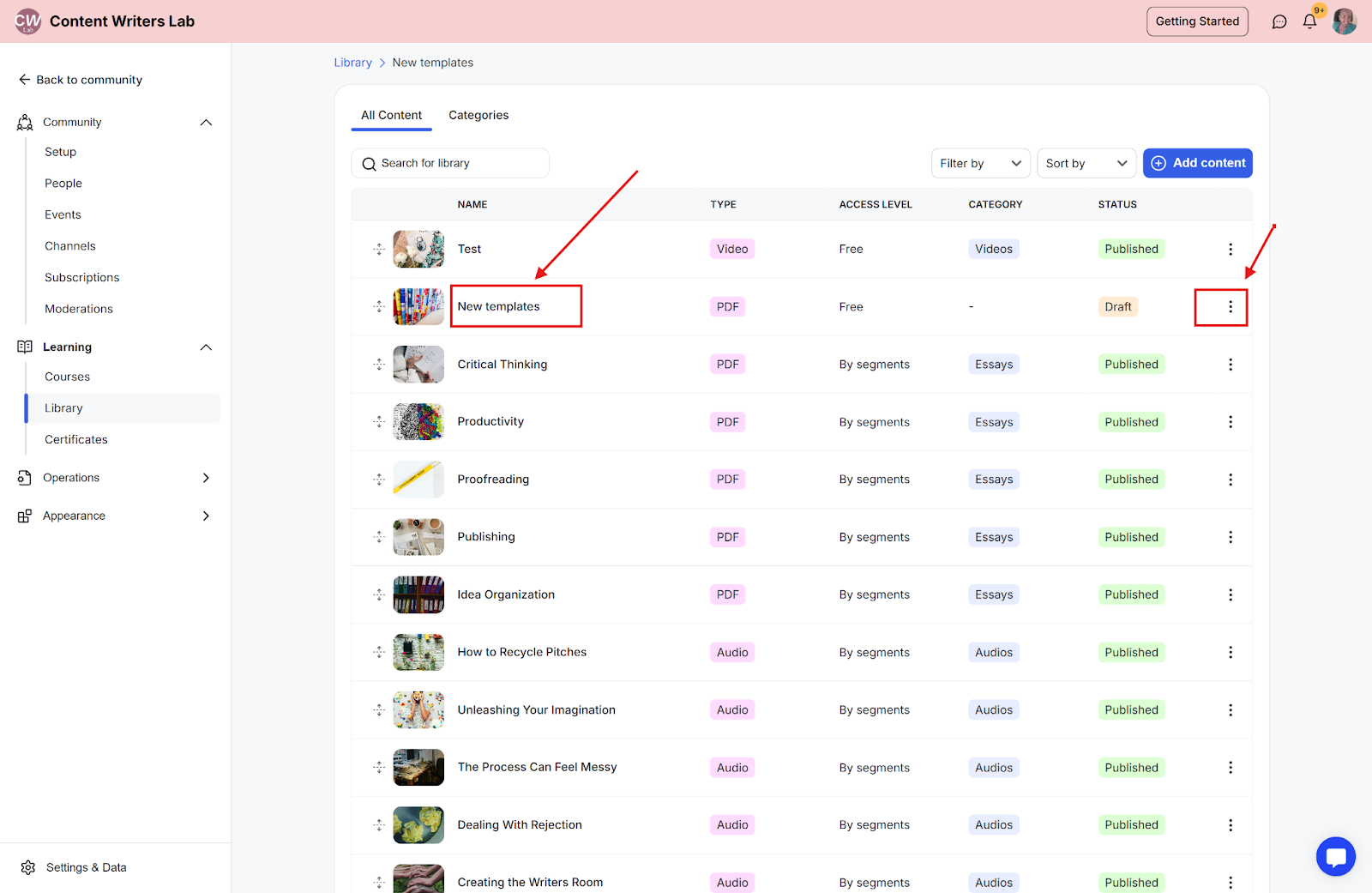
Task: Click the Add content button
Action: coord(1197,163)
